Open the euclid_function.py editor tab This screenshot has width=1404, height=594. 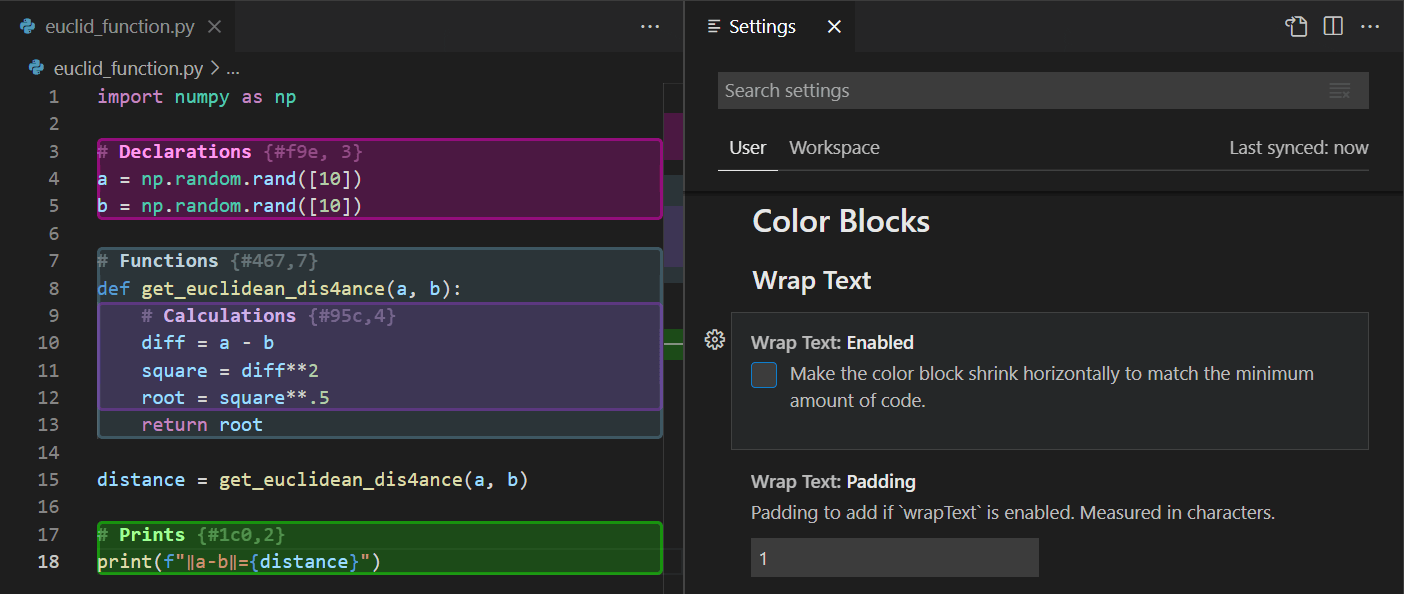coord(117,27)
